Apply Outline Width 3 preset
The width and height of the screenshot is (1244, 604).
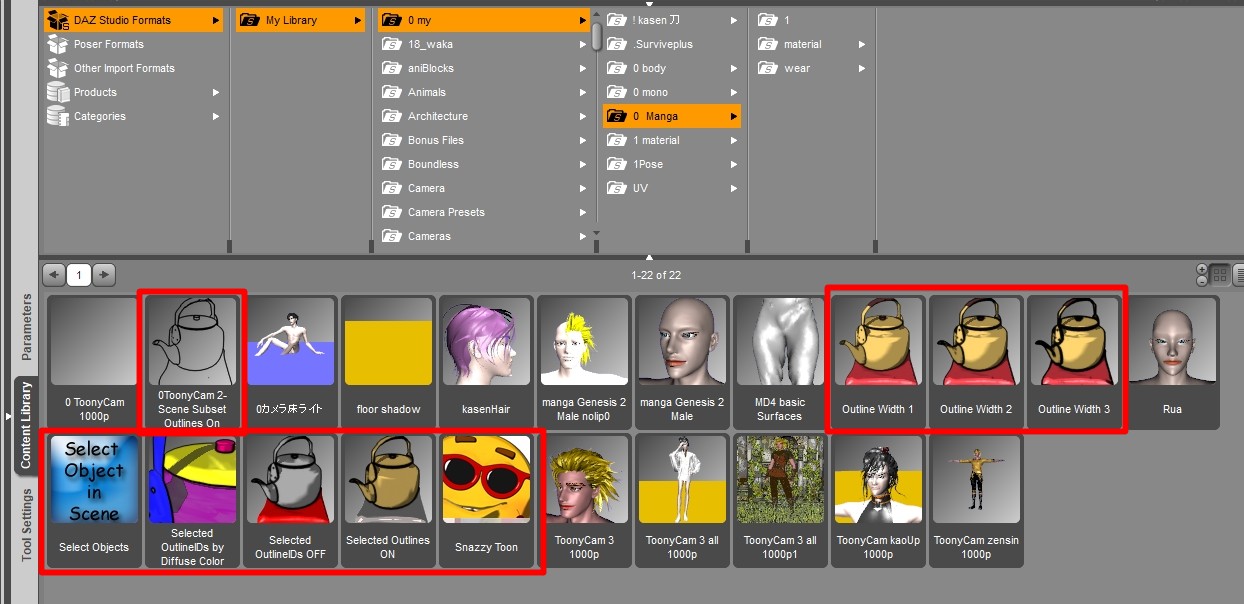(x=1074, y=363)
